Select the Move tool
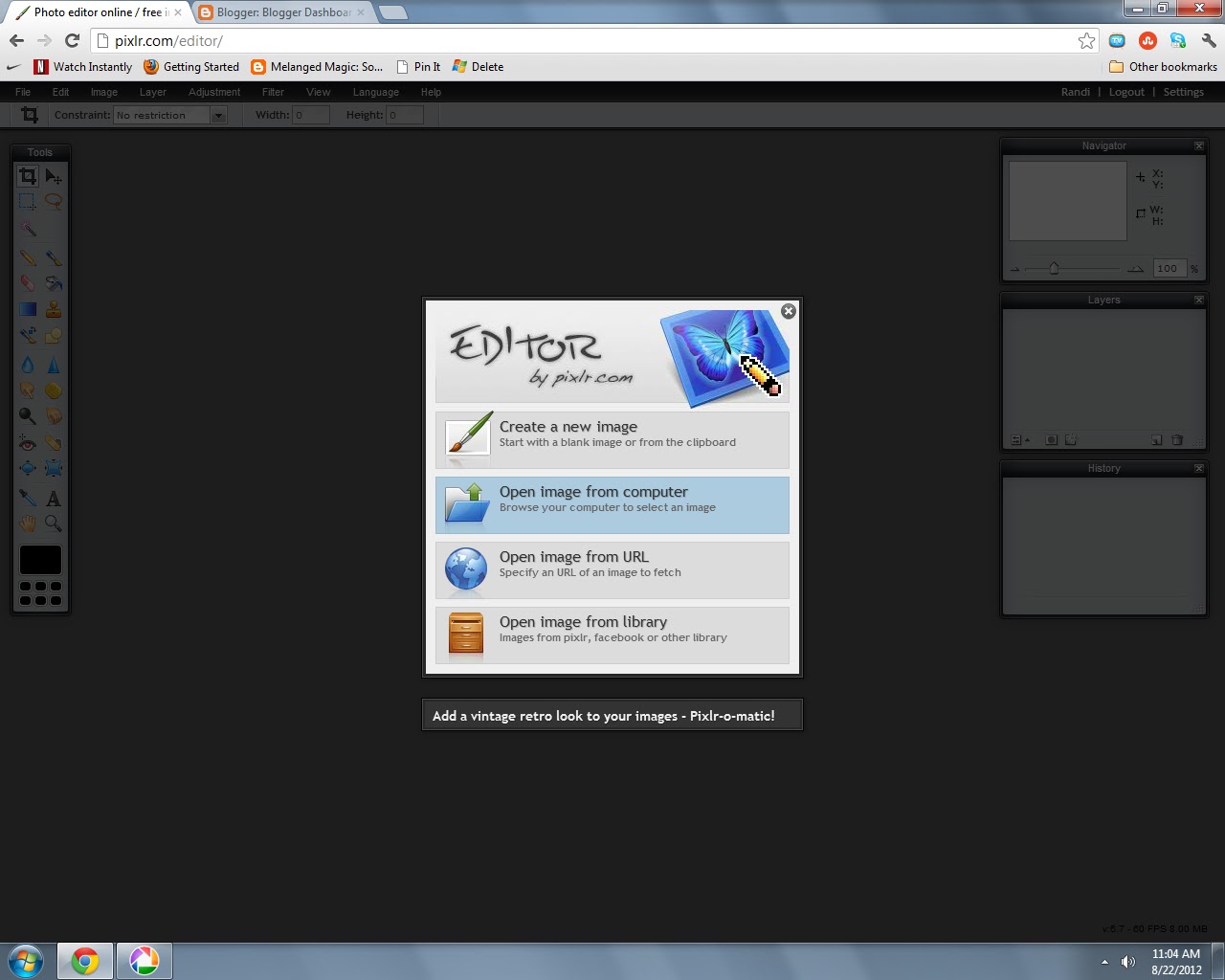This screenshot has width=1225, height=980. 54,176
